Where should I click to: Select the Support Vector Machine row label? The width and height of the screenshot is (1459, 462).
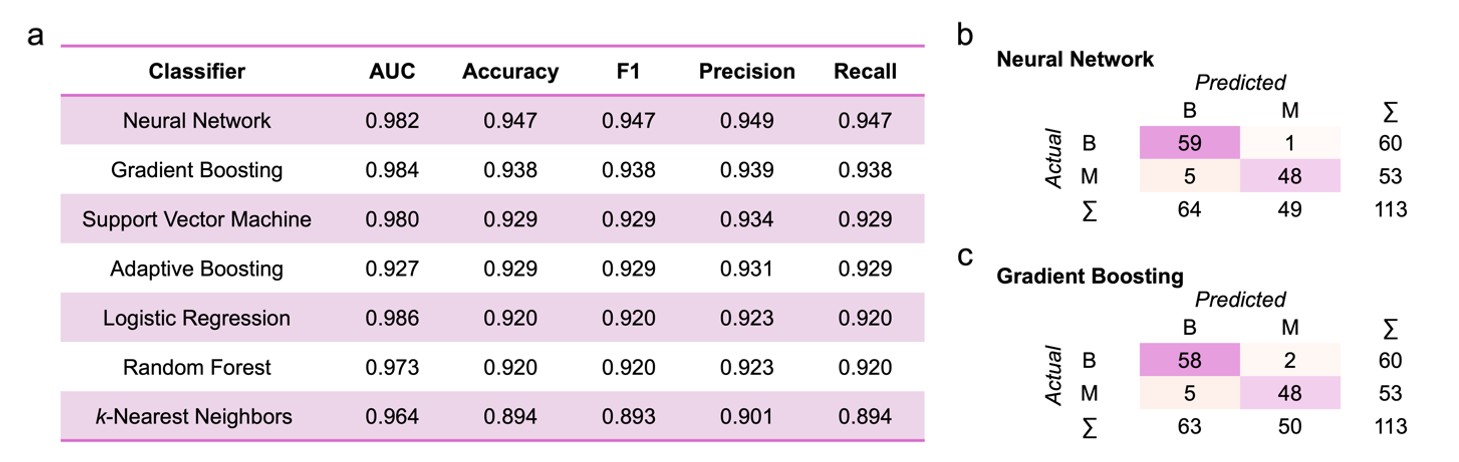coord(197,219)
